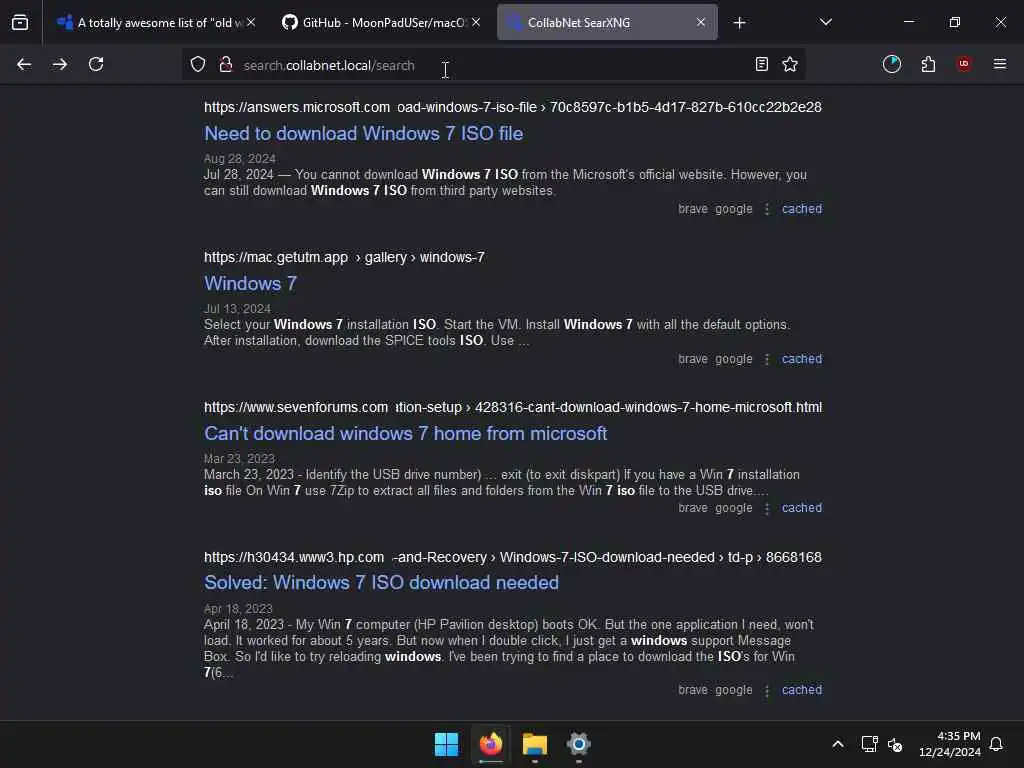
Task: Open 'Can't download windows 7 home from microsoft'
Action: (x=406, y=434)
